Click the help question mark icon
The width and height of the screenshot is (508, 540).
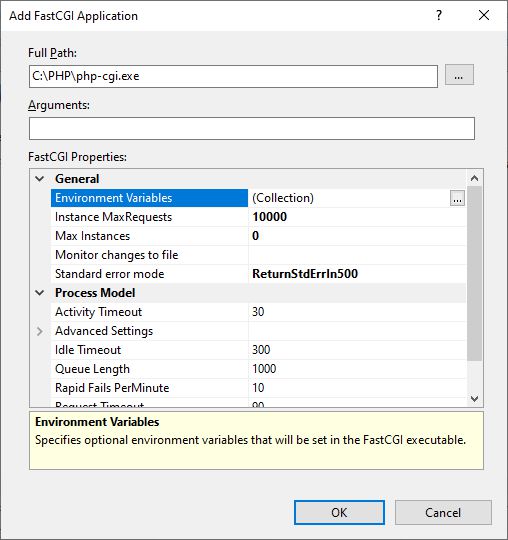pos(439,15)
